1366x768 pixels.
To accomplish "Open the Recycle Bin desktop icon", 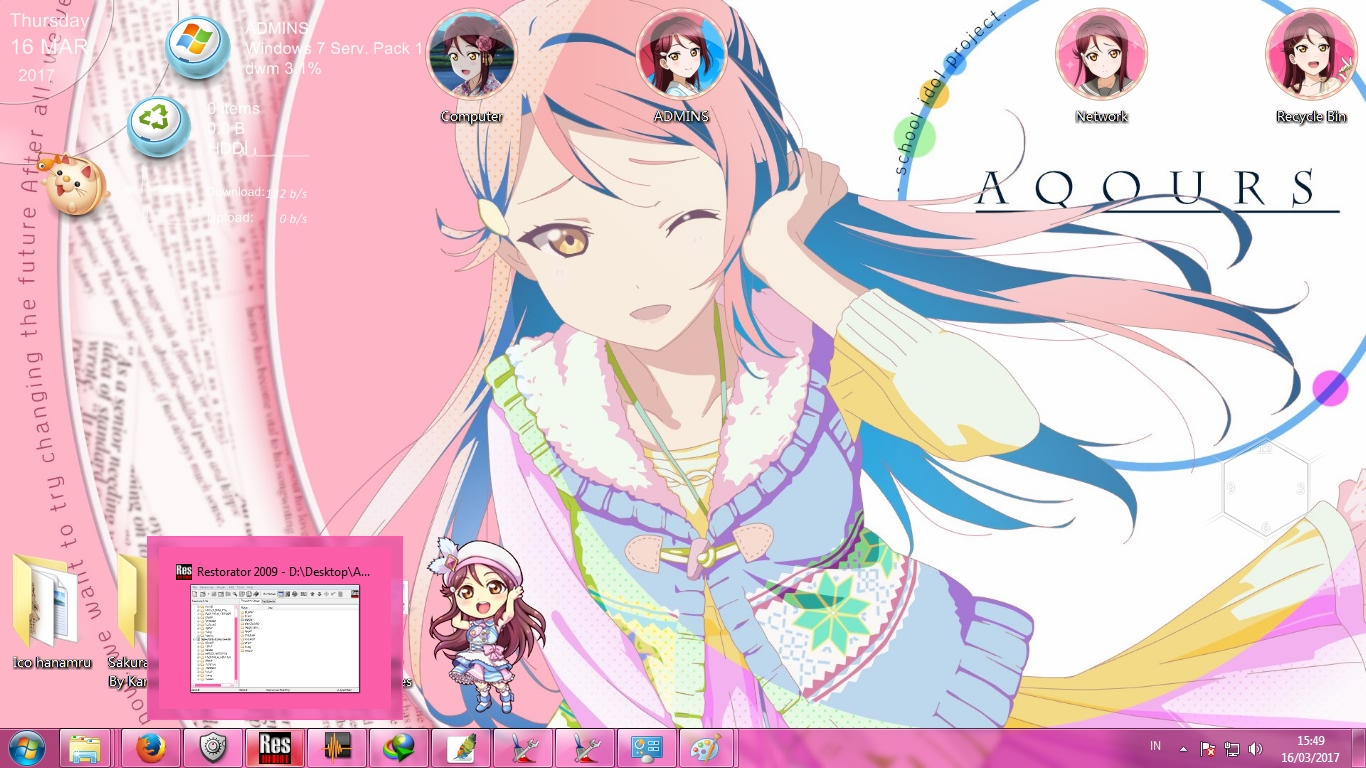I will click(1311, 66).
